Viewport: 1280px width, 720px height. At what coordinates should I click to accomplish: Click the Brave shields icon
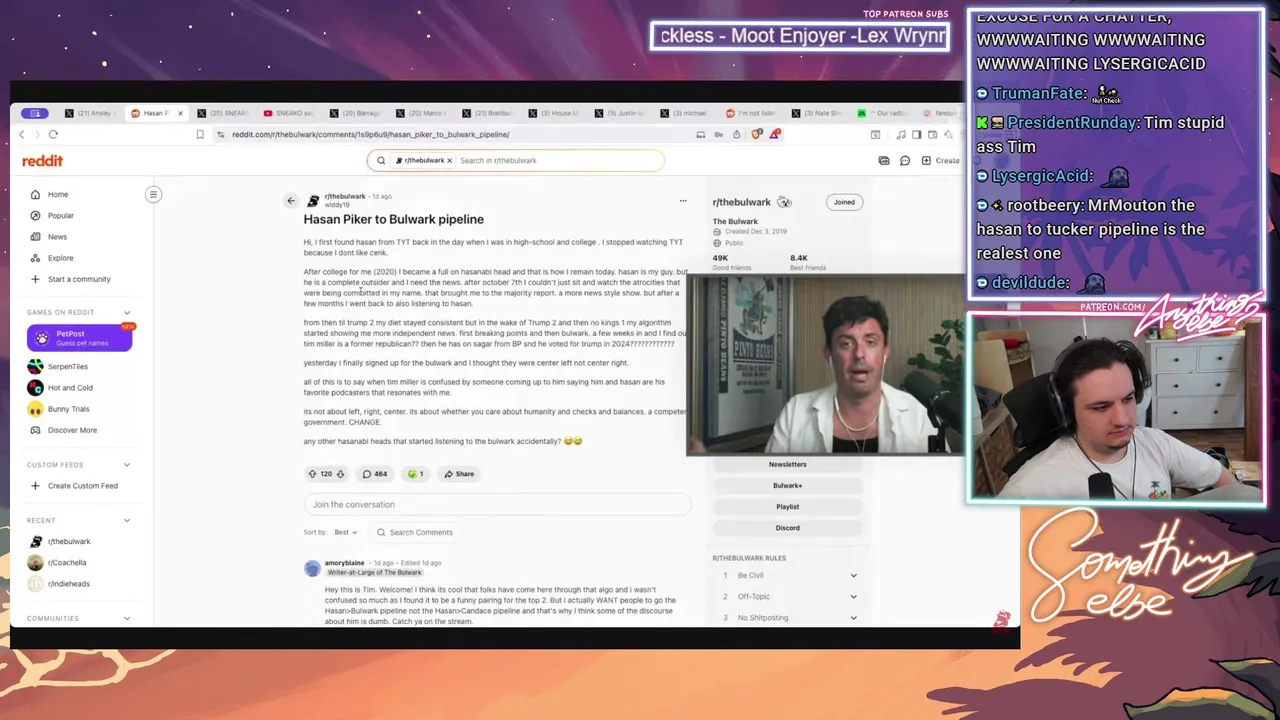(x=757, y=134)
